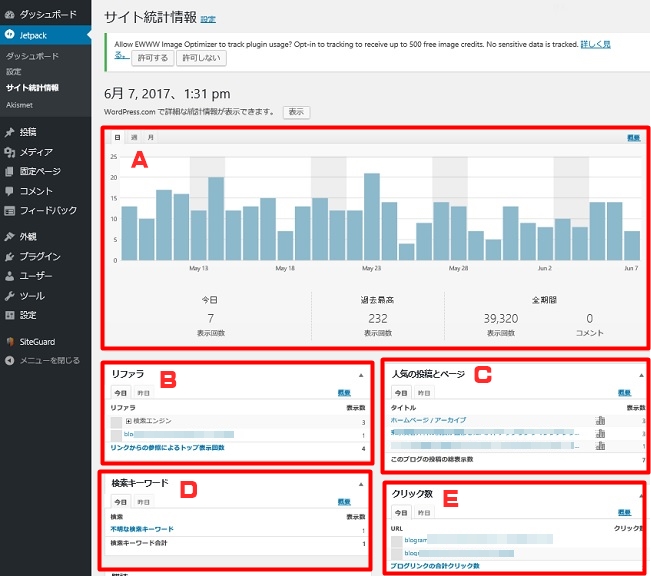This screenshot has width=651, height=576.
Task: Select 今日 tab in 検索キーワード panel
Action: 120,502
